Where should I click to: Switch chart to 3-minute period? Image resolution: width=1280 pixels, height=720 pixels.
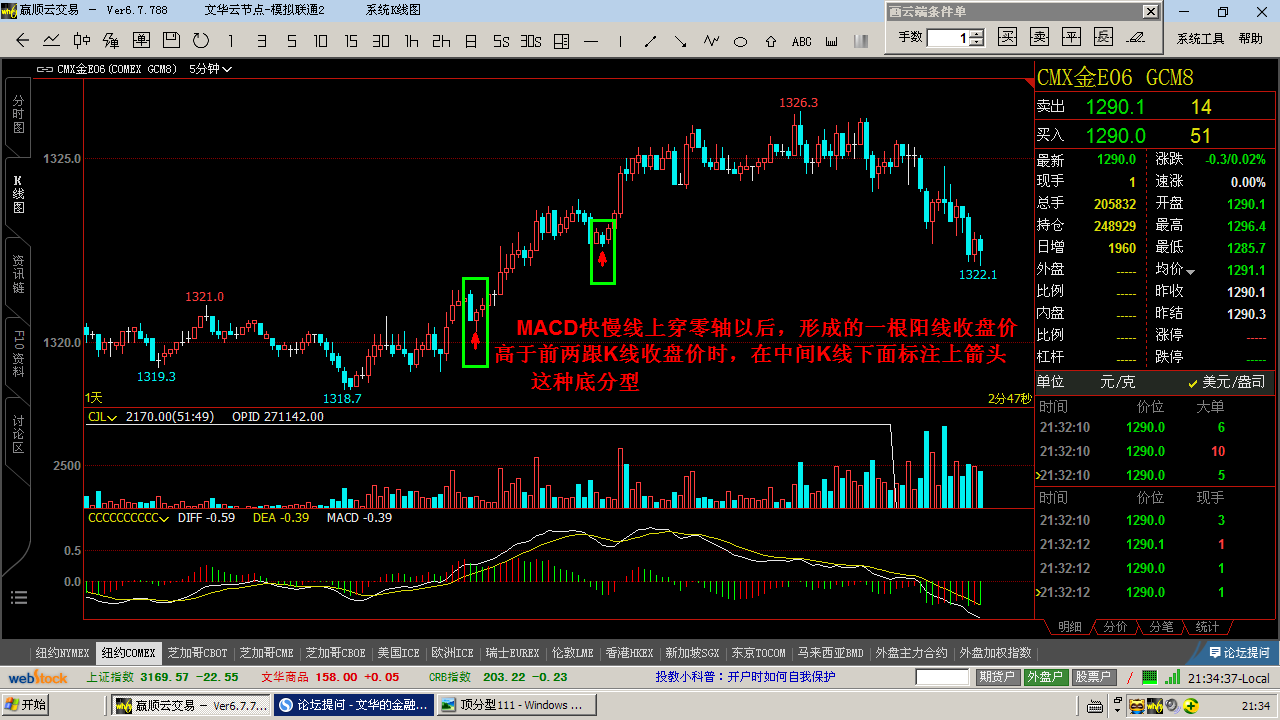(261, 41)
